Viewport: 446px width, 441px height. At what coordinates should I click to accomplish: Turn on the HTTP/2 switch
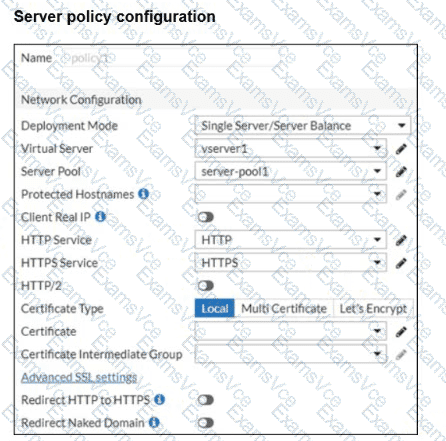pyautogui.click(x=206, y=286)
